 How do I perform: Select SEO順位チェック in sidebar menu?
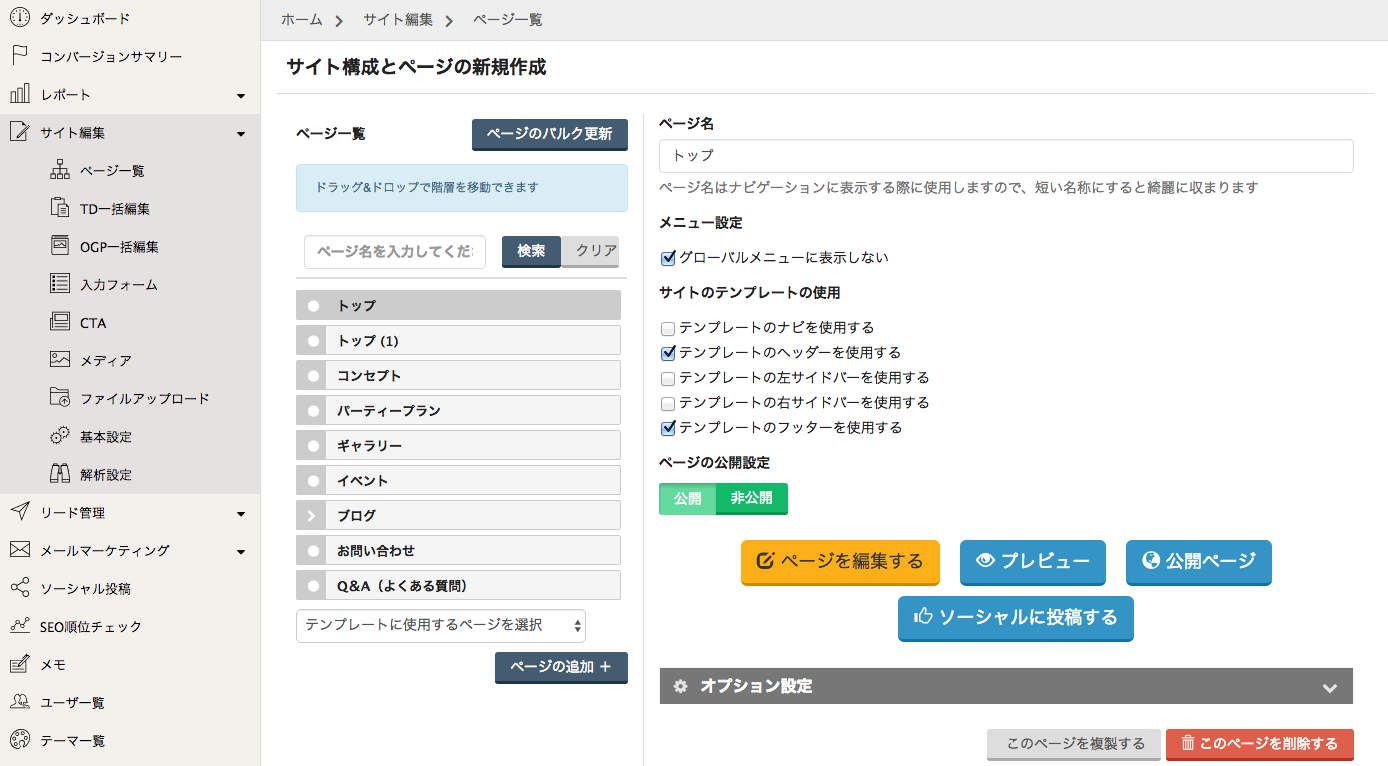[x=91, y=627]
